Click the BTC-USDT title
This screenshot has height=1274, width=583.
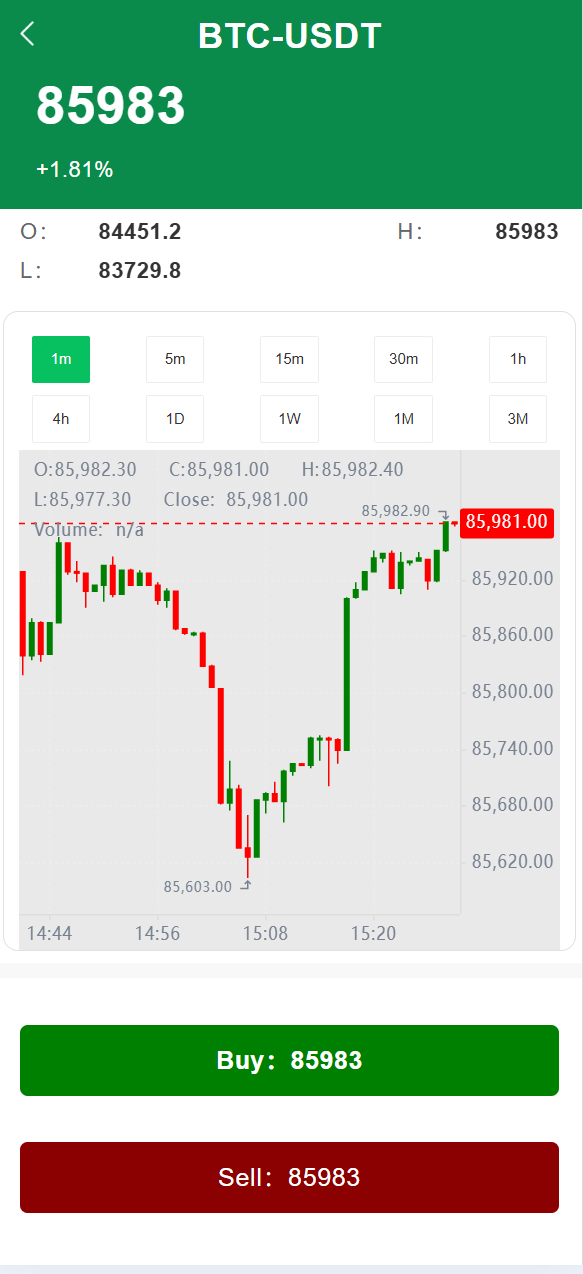291,35
